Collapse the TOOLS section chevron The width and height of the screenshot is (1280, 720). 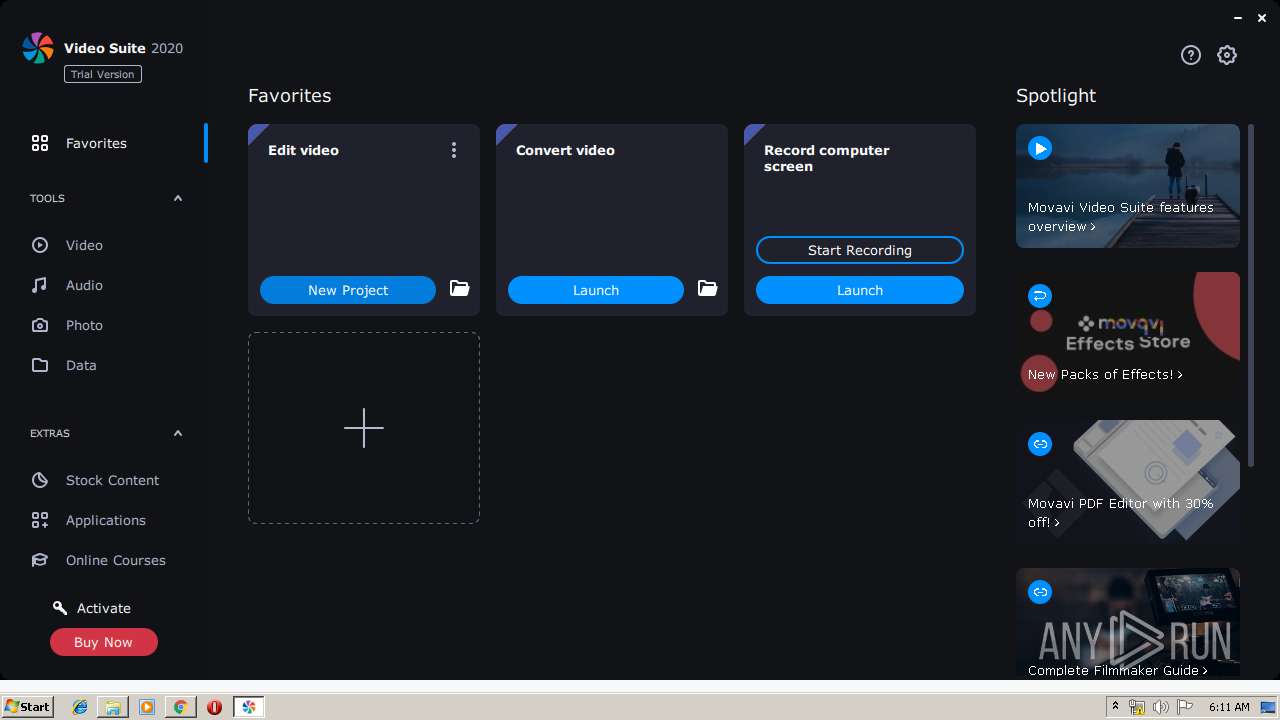coord(178,198)
